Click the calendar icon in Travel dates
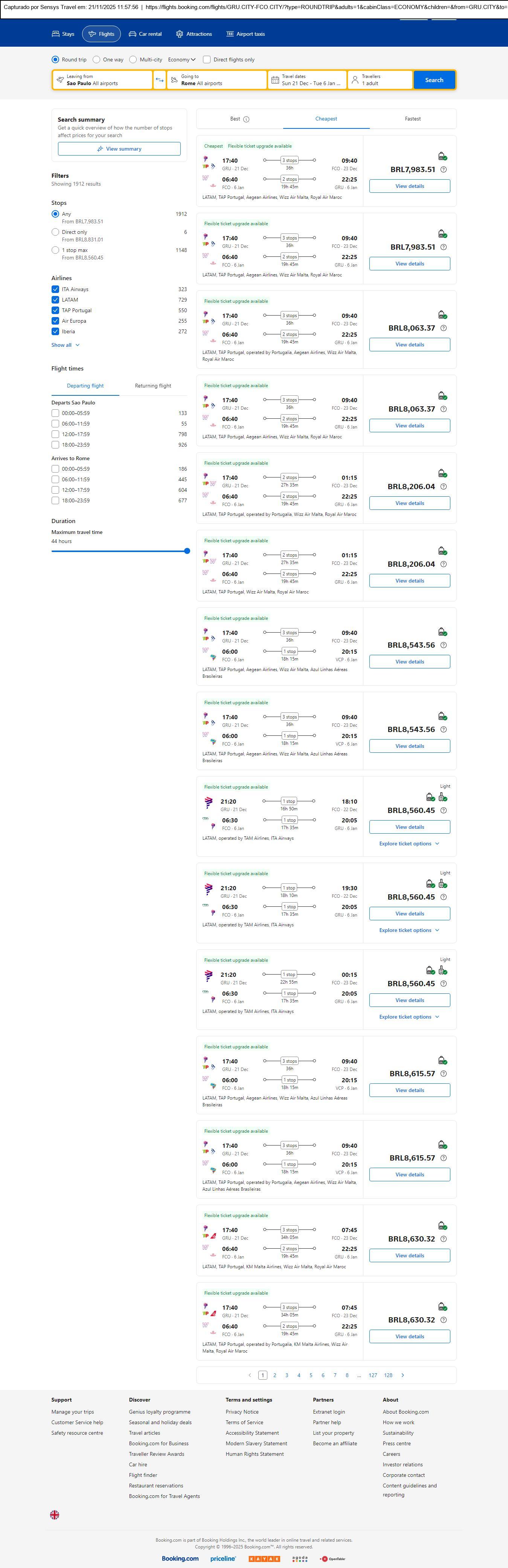This screenshot has height=1568, width=508. pos(275,80)
